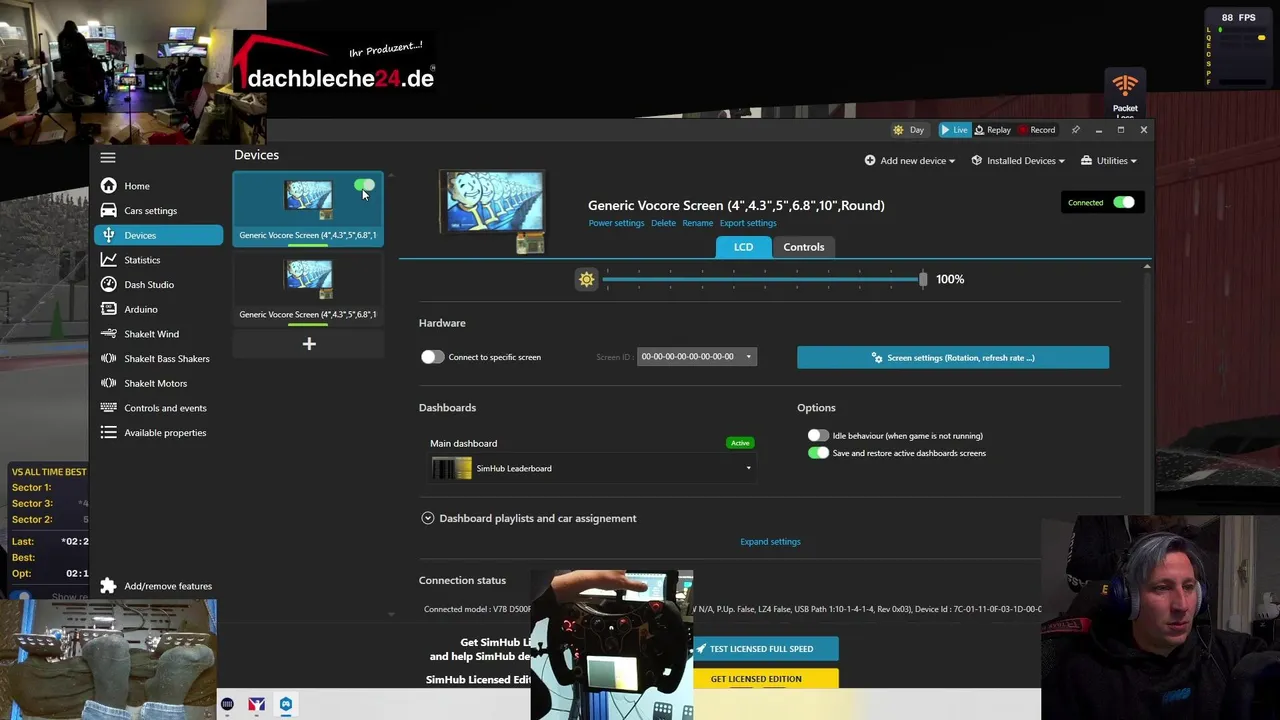The width and height of the screenshot is (1280, 720).
Task: Open Arduino settings
Action: (141, 309)
